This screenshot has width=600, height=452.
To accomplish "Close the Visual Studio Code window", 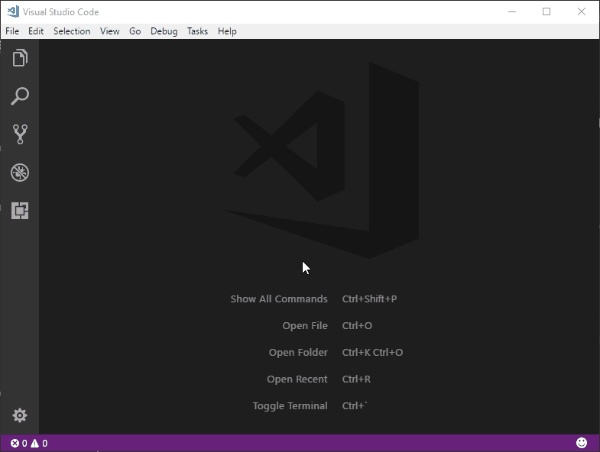I will [x=581, y=11].
